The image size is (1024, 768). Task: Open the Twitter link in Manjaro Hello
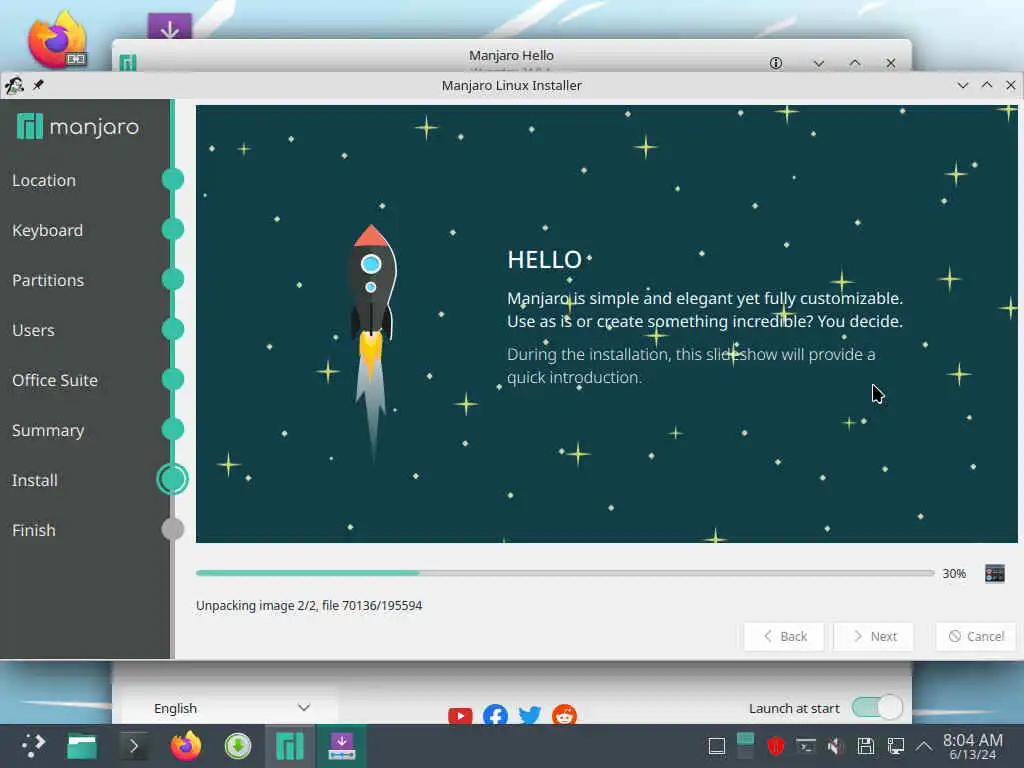[x=530, y=715]
